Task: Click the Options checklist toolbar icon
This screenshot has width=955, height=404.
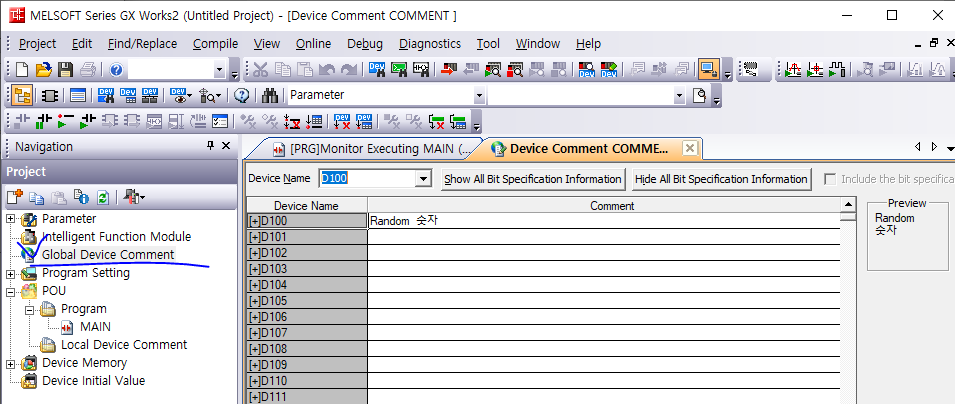Action: pos(219,121)
